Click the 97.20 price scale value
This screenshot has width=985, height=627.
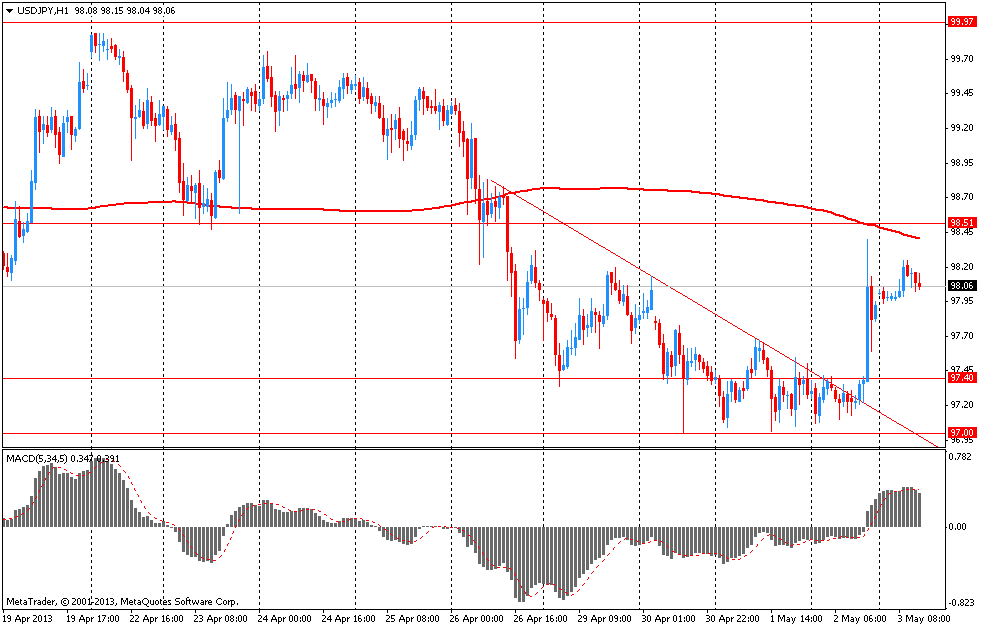(962, 405)
